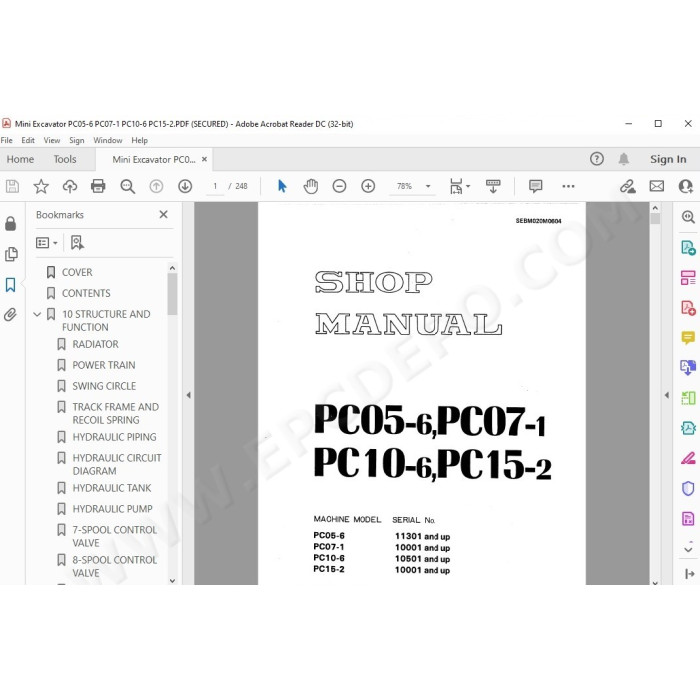Image resolution: width=700 pixels, height=700 pixels.
Task: Open the notifications bell
Action: 624,159
